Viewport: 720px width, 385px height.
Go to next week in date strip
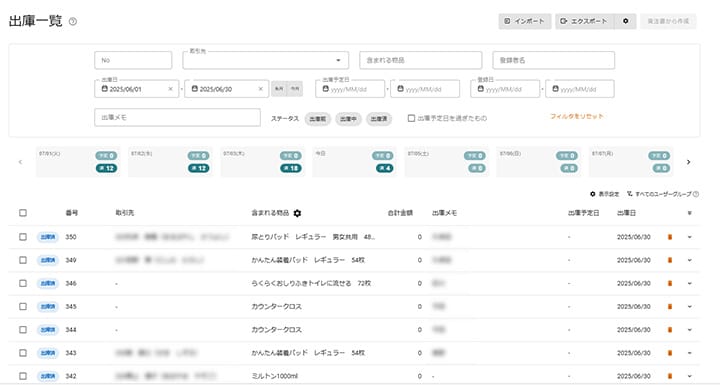[x=688, y=162]
